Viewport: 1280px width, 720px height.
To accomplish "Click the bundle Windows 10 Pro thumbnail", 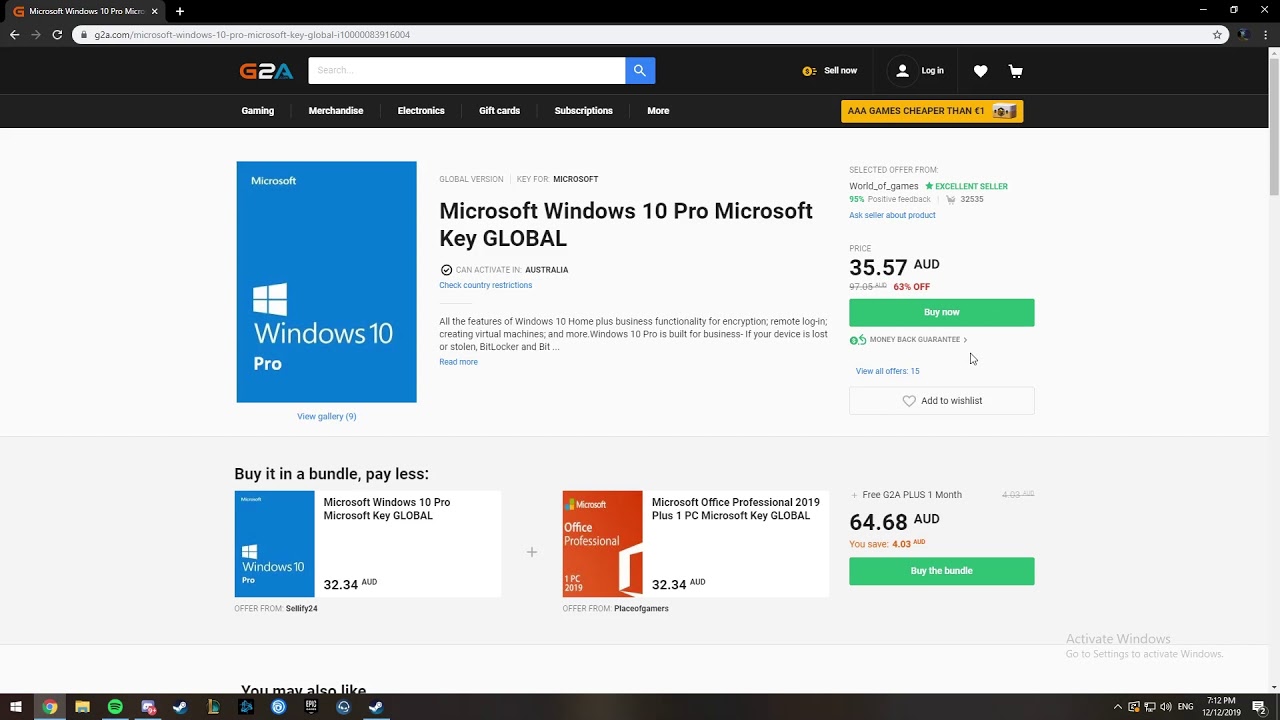I will pyautogui.click(x=275, y=544).
